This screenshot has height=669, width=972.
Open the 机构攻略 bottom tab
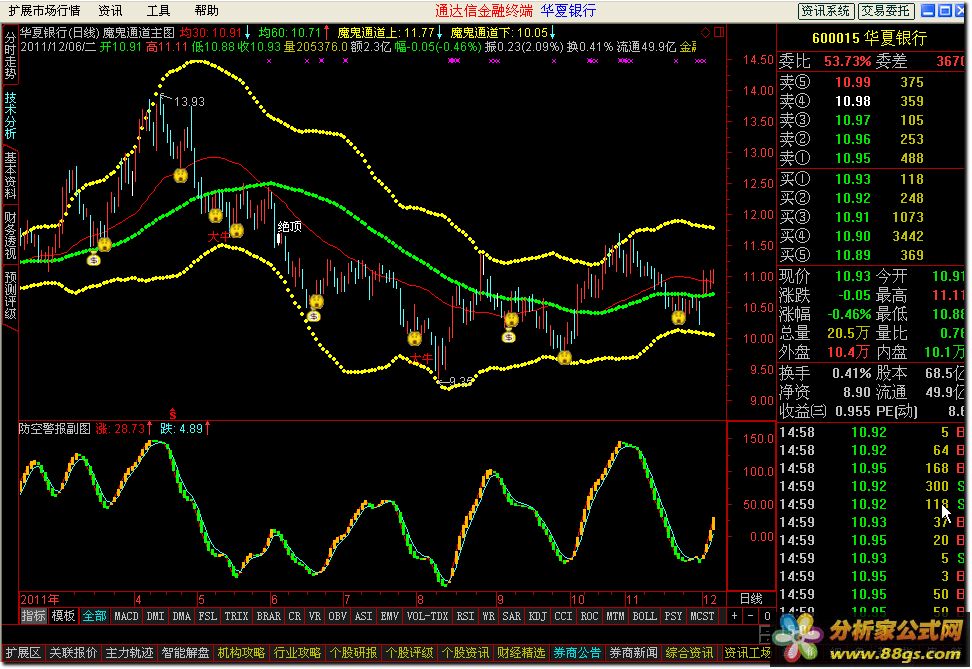point(241,653)
